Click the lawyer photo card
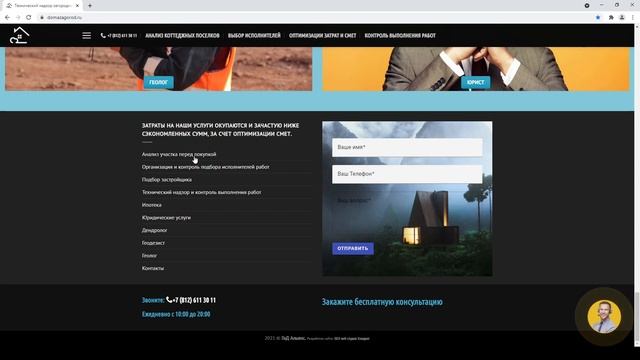Viewport: 640px width, 360px height. tap(476, 69)
